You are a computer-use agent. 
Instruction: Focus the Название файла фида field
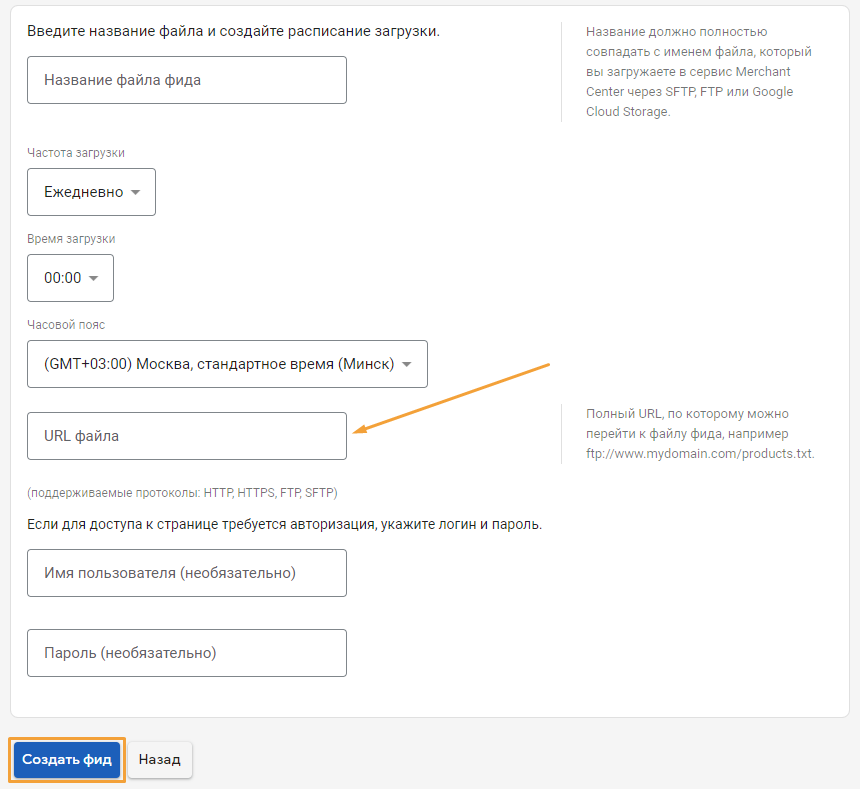tap(186, 80)
